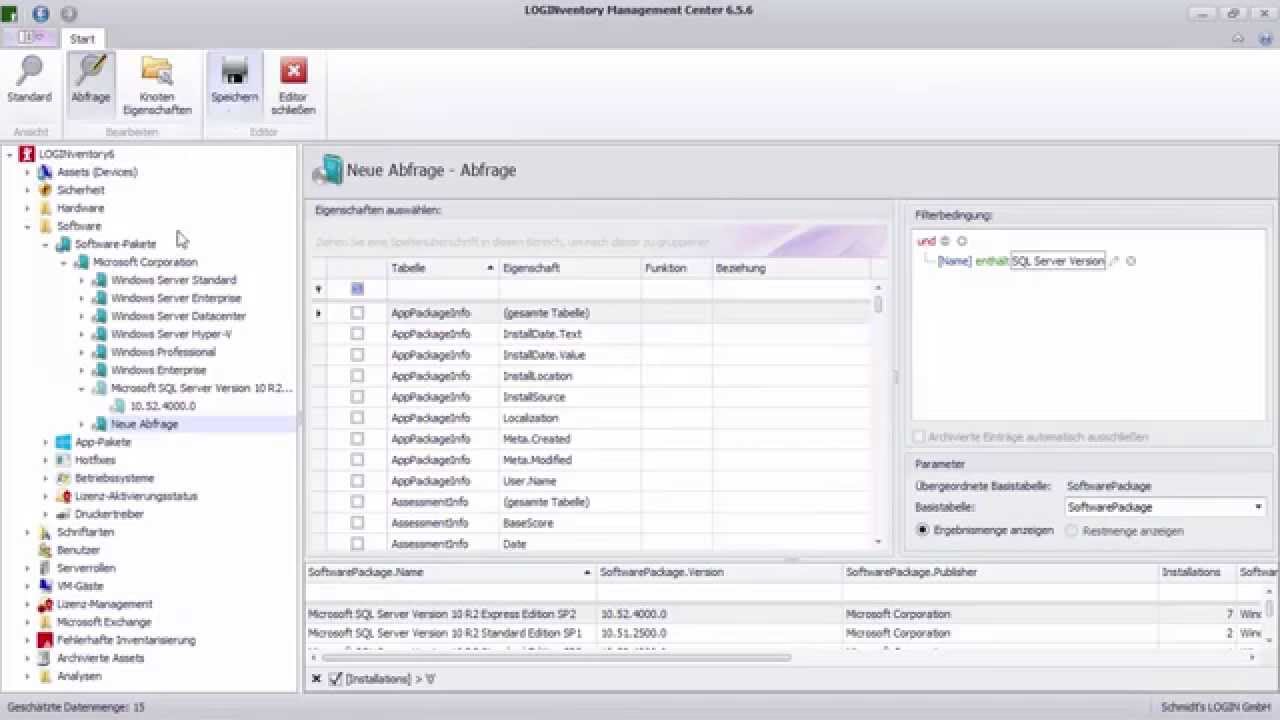The image size is (1280, 720).
Task: Select the SQL Server Express Edition SP2 row
Action: point(786,614)
